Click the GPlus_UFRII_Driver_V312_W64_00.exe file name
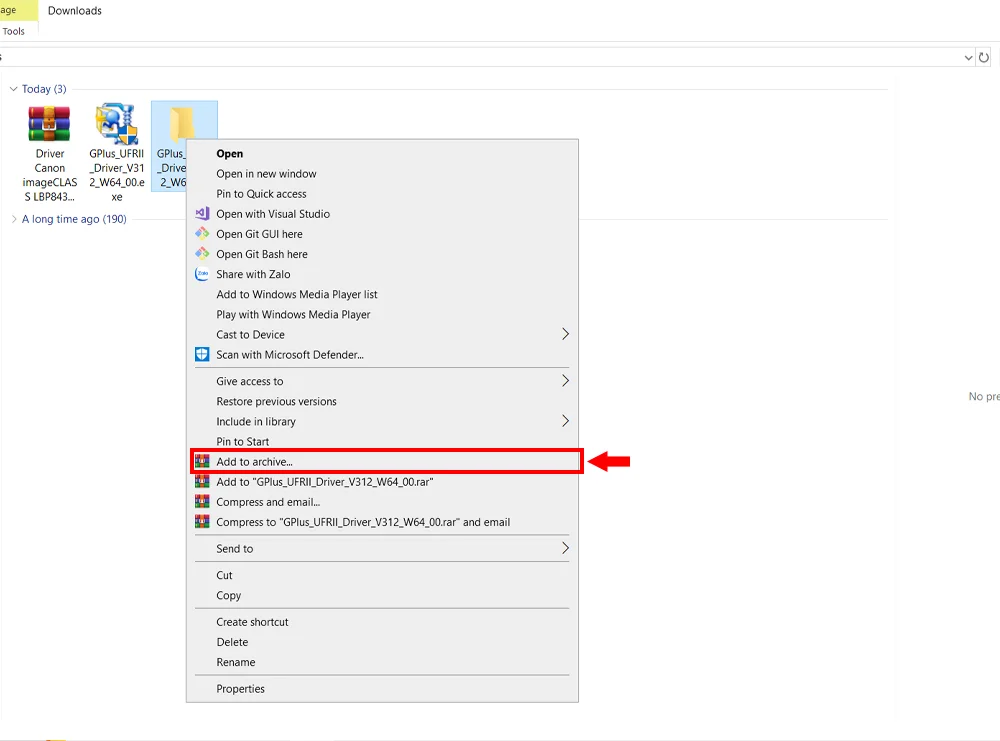 coord(117,175)
